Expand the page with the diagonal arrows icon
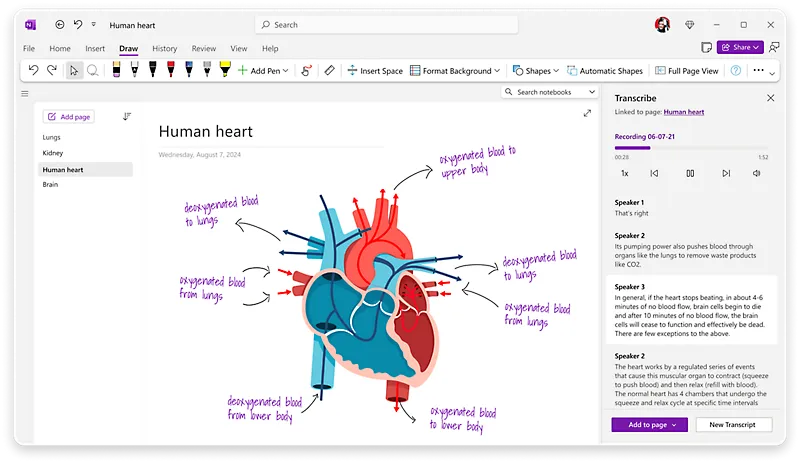This screenshot has width=800, height=464. 587,113
